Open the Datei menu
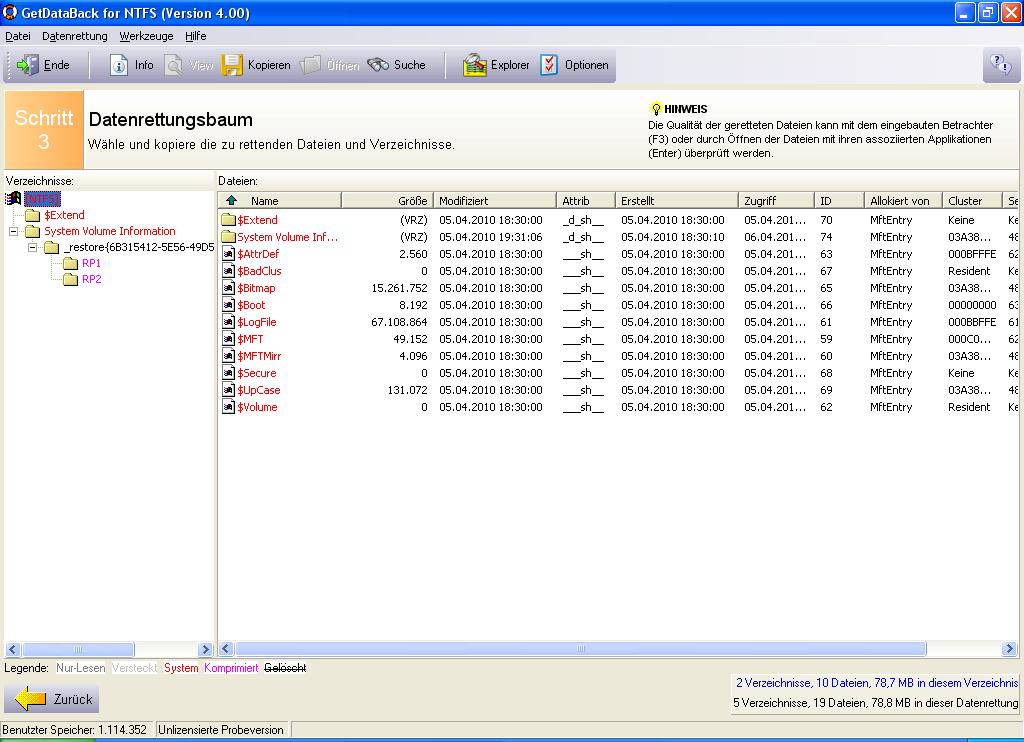 pos(18,36)
